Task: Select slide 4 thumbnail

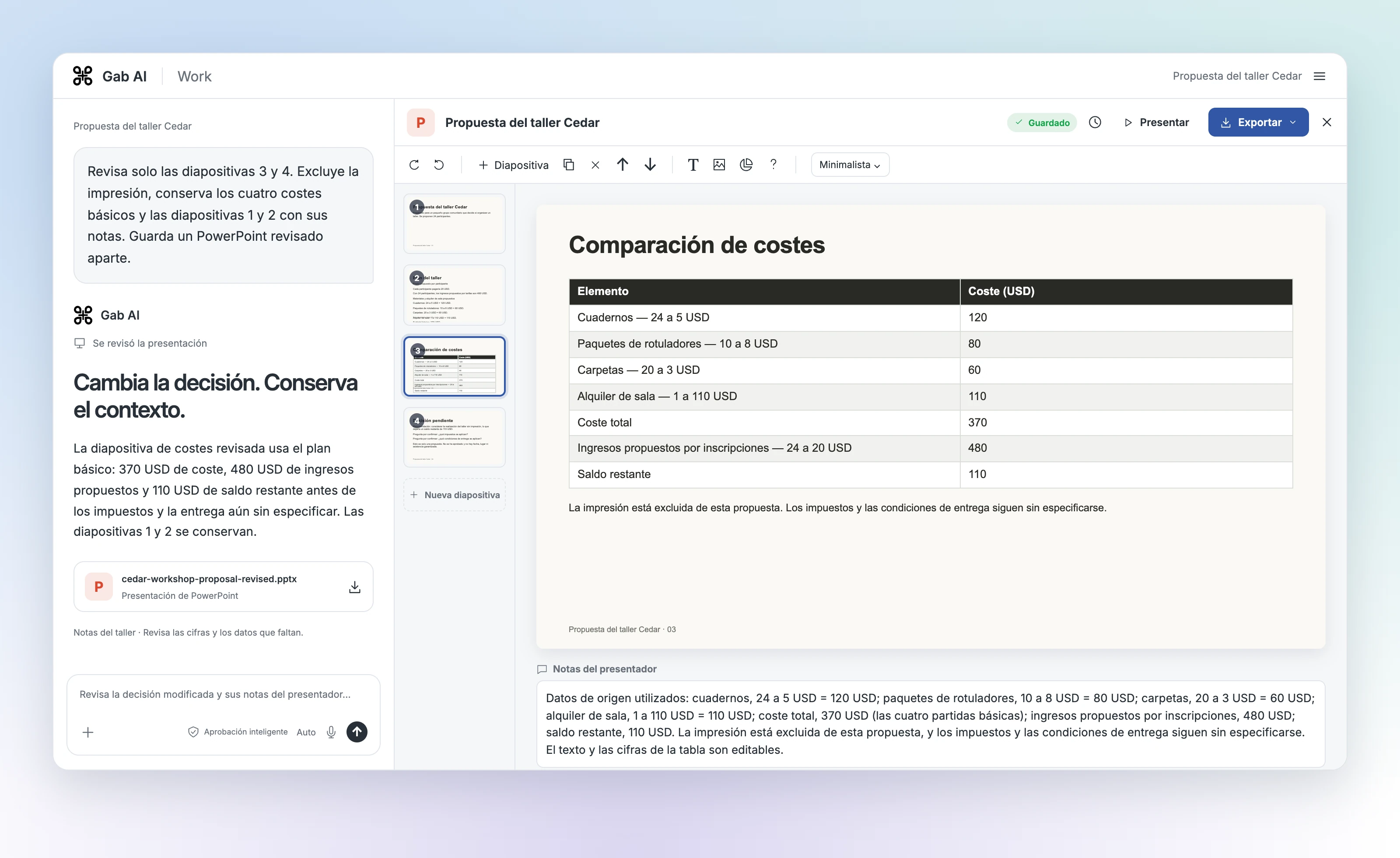Action: [x=455, y=437]
